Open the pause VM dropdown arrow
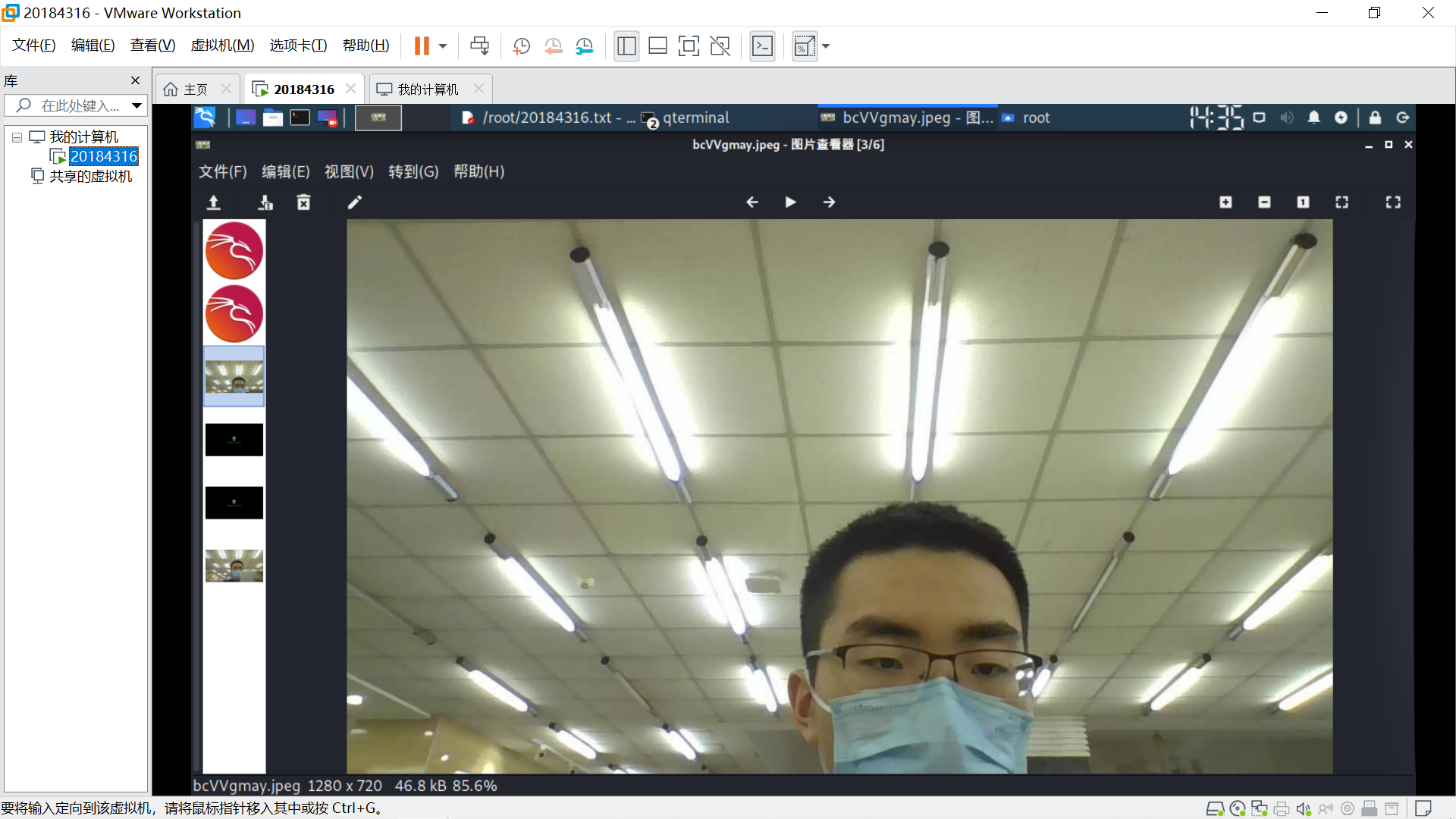Viewport: 1456px width, 819px height. click(443, 46)
